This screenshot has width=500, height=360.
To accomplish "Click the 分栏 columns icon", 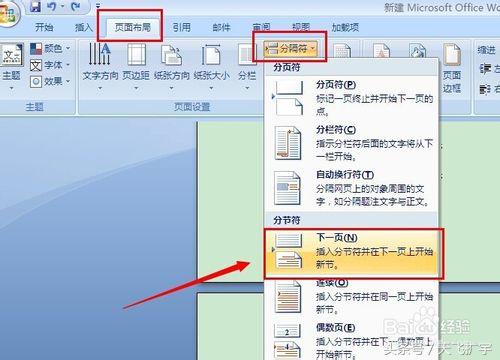I will coord(247,55).
